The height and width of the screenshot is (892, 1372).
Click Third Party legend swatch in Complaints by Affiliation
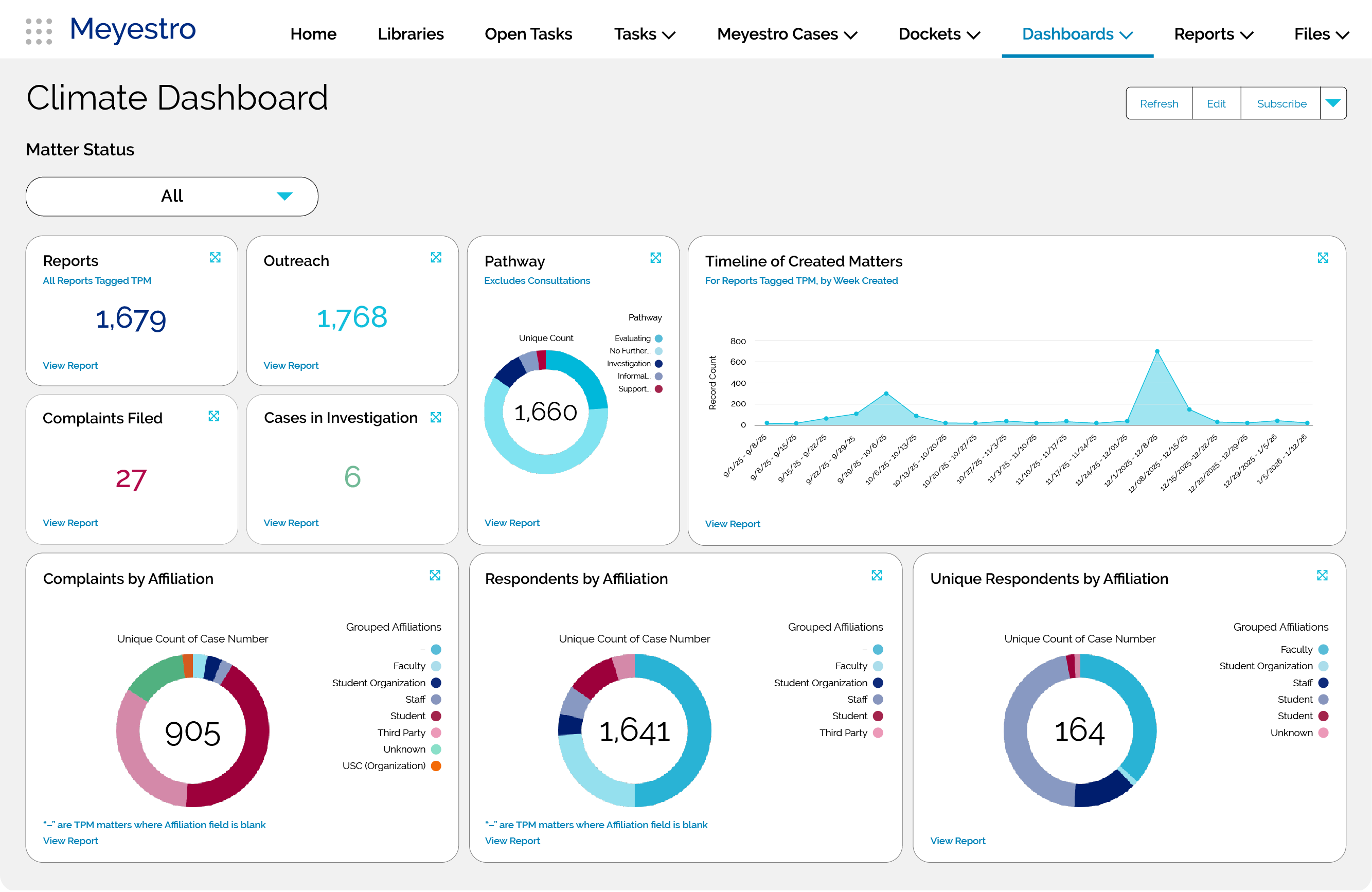[x=436, y=734]
